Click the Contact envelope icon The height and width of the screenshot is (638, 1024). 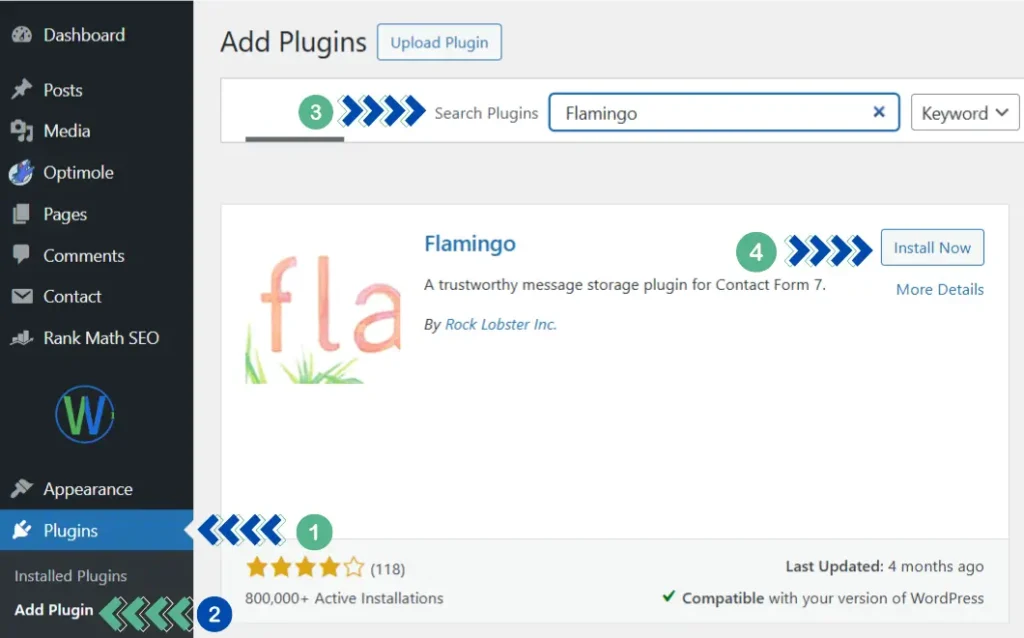click(21, 297)
